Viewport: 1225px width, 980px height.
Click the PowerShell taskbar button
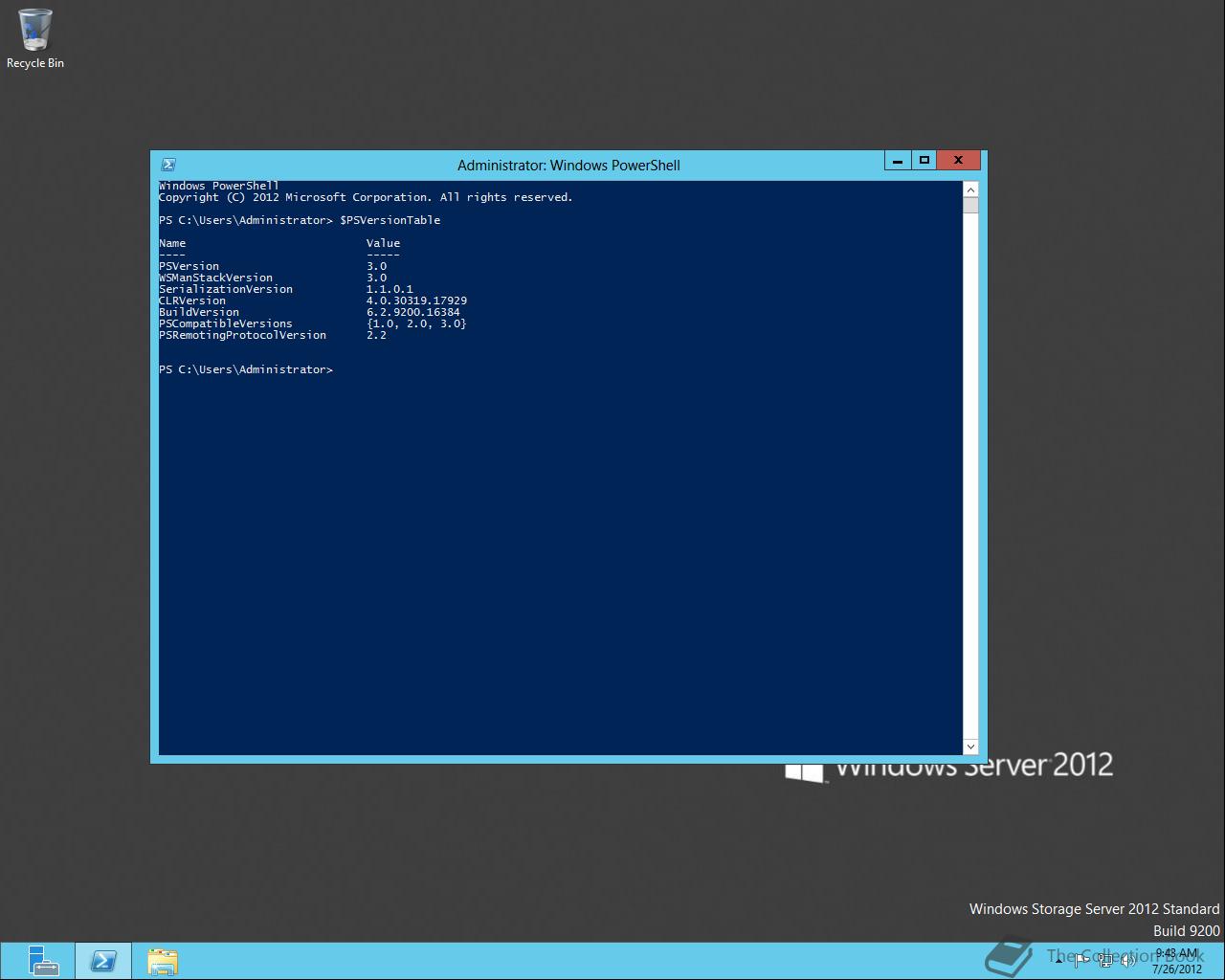click(x=103, y=961)
